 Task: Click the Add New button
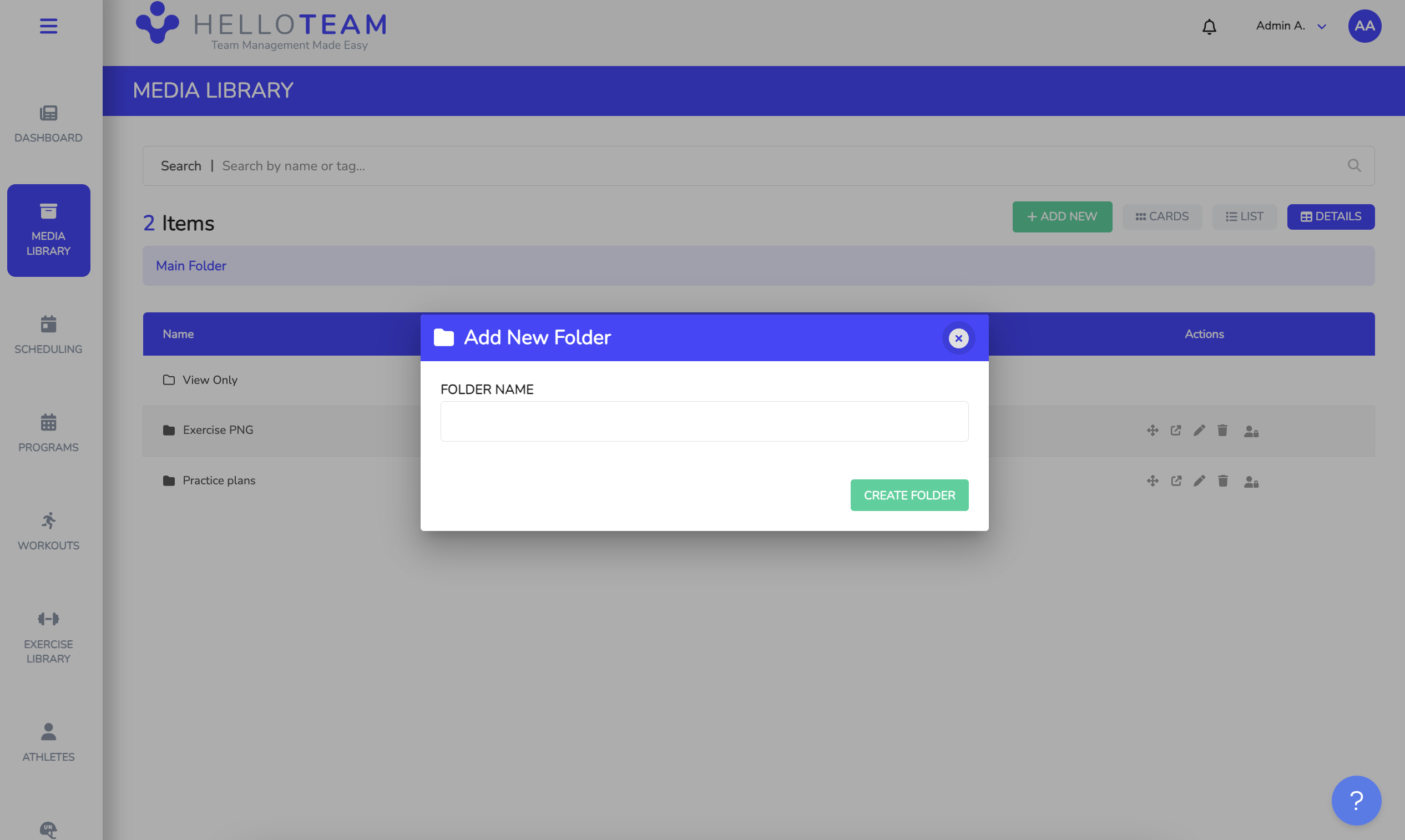[1062, 217]
